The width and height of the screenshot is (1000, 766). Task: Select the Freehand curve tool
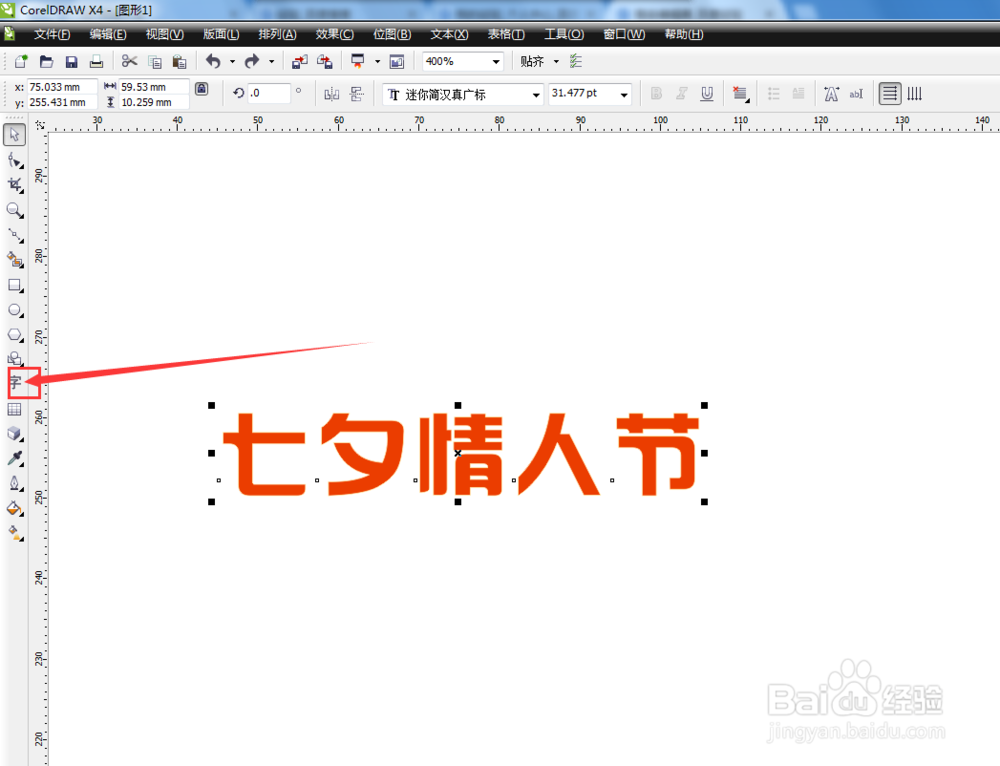point(15,235)
